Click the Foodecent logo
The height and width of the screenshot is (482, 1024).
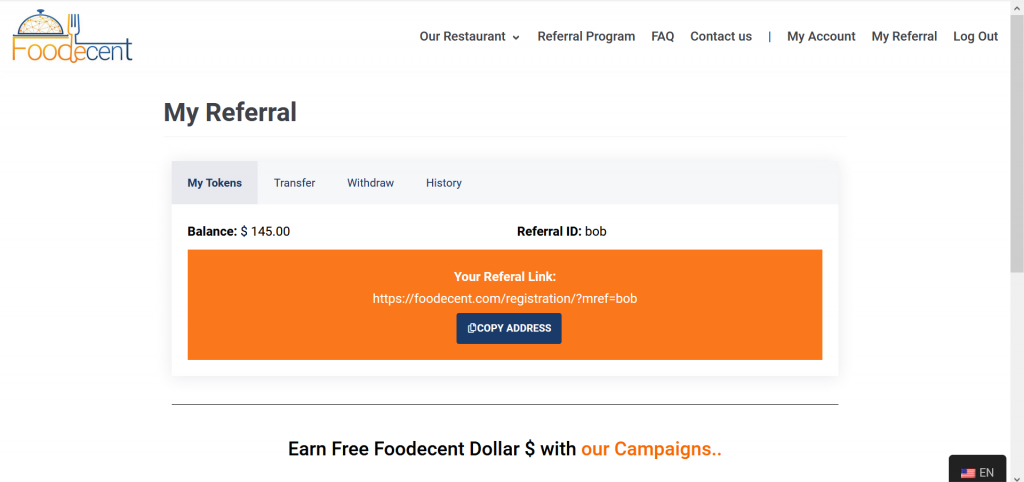point(72,36)
